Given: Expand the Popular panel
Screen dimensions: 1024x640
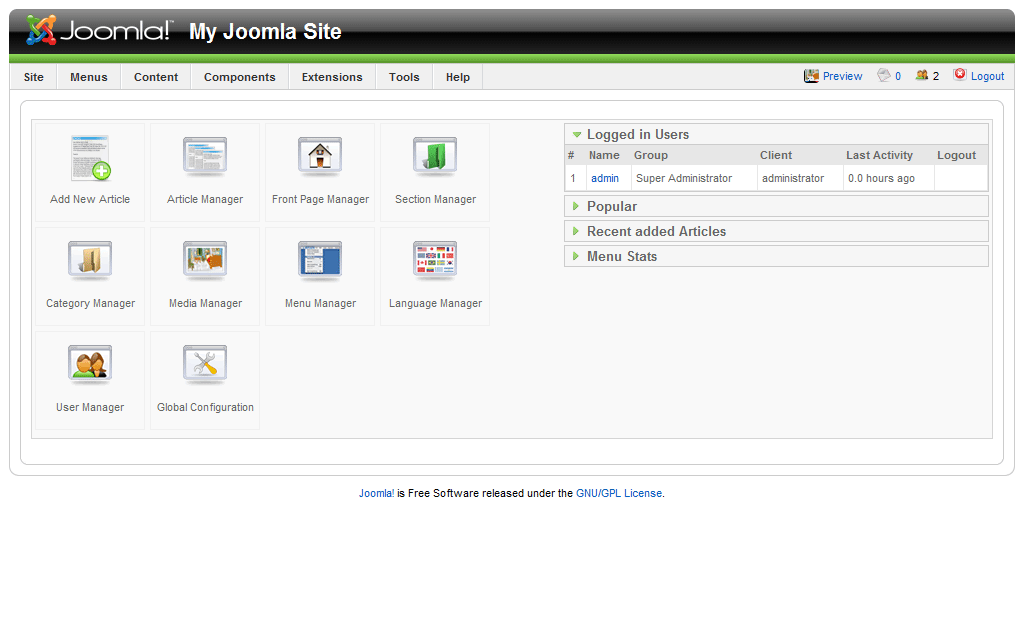Looking at the screenshot, I should click(x=611, y=206).
